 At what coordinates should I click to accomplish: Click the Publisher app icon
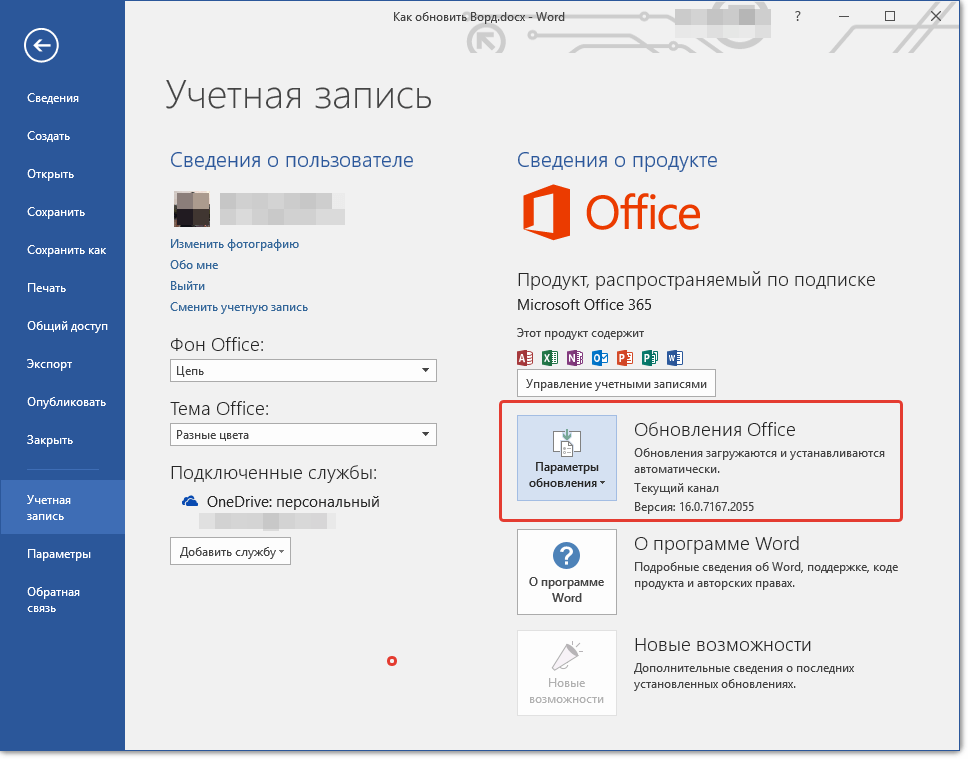pyautogui.click(x=649, y=358)
